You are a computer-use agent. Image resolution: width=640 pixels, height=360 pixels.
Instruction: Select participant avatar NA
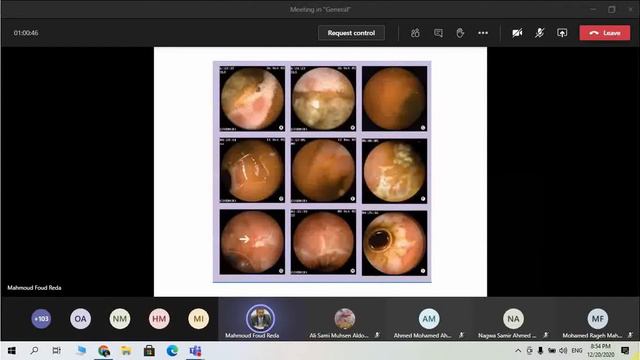pyautogui.click(x=513, y=319)
